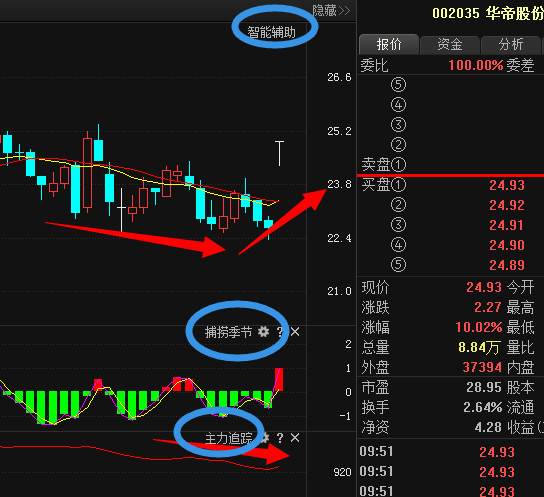Click buy level 5 price 24.89
544x497 pixels.
[507, 265]
